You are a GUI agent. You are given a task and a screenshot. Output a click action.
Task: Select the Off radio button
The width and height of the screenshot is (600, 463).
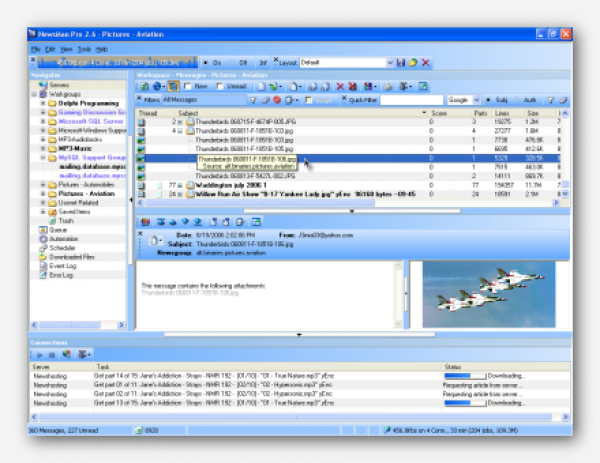pos(232,63)
